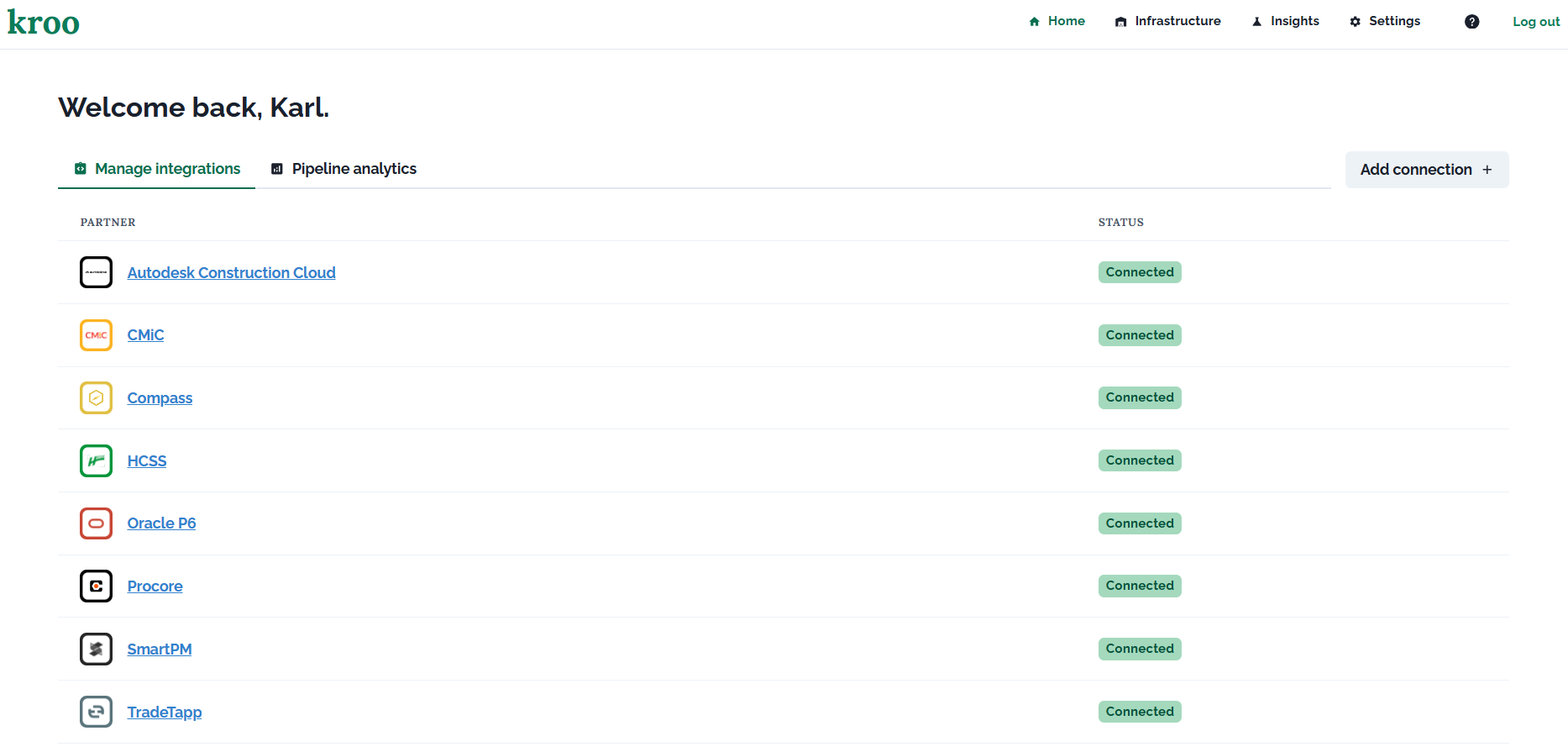Click the Connected status badge for Procore
Image resolution: width=1568 pixels, height=752 pixels.
tap(1139, 586)
